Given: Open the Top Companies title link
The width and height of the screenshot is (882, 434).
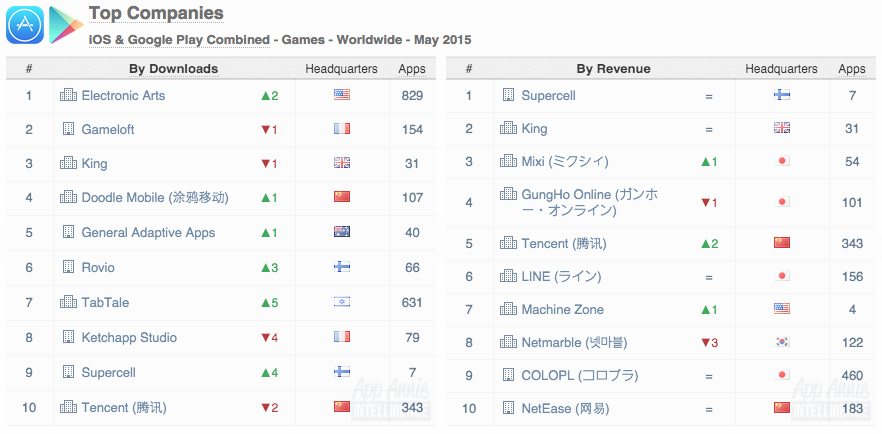Looking at the screenshot, I should pos(156,13).
